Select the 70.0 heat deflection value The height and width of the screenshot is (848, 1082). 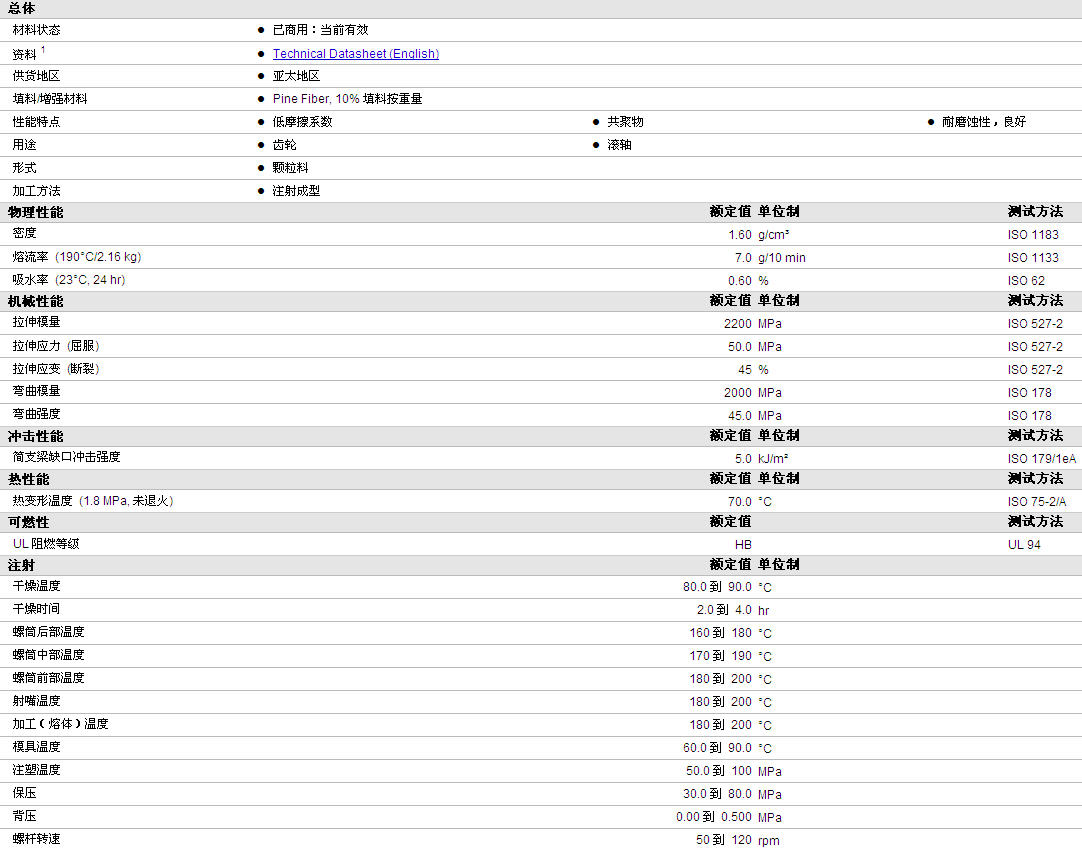(740, 502)
